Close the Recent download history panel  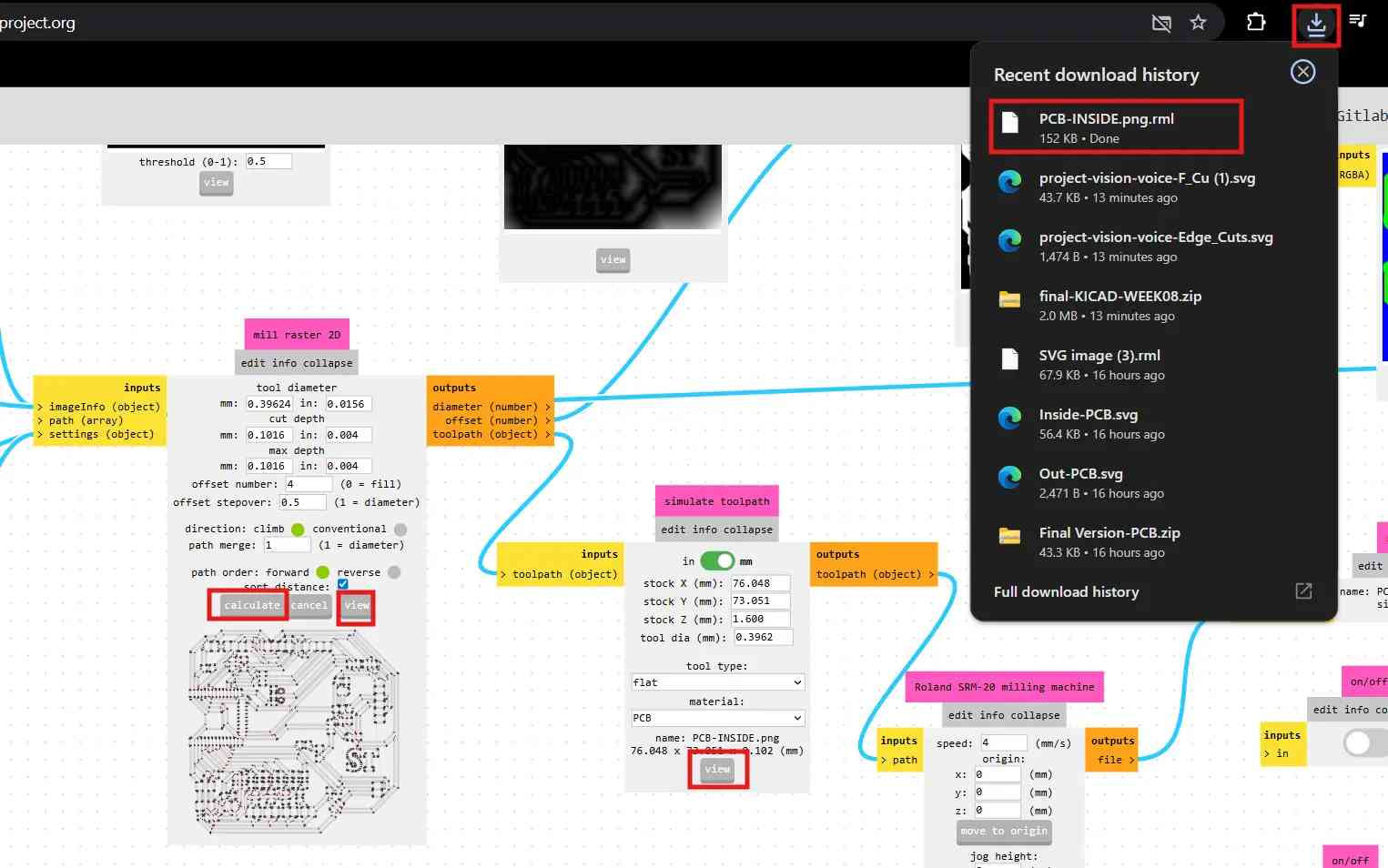click(1302, 72)
